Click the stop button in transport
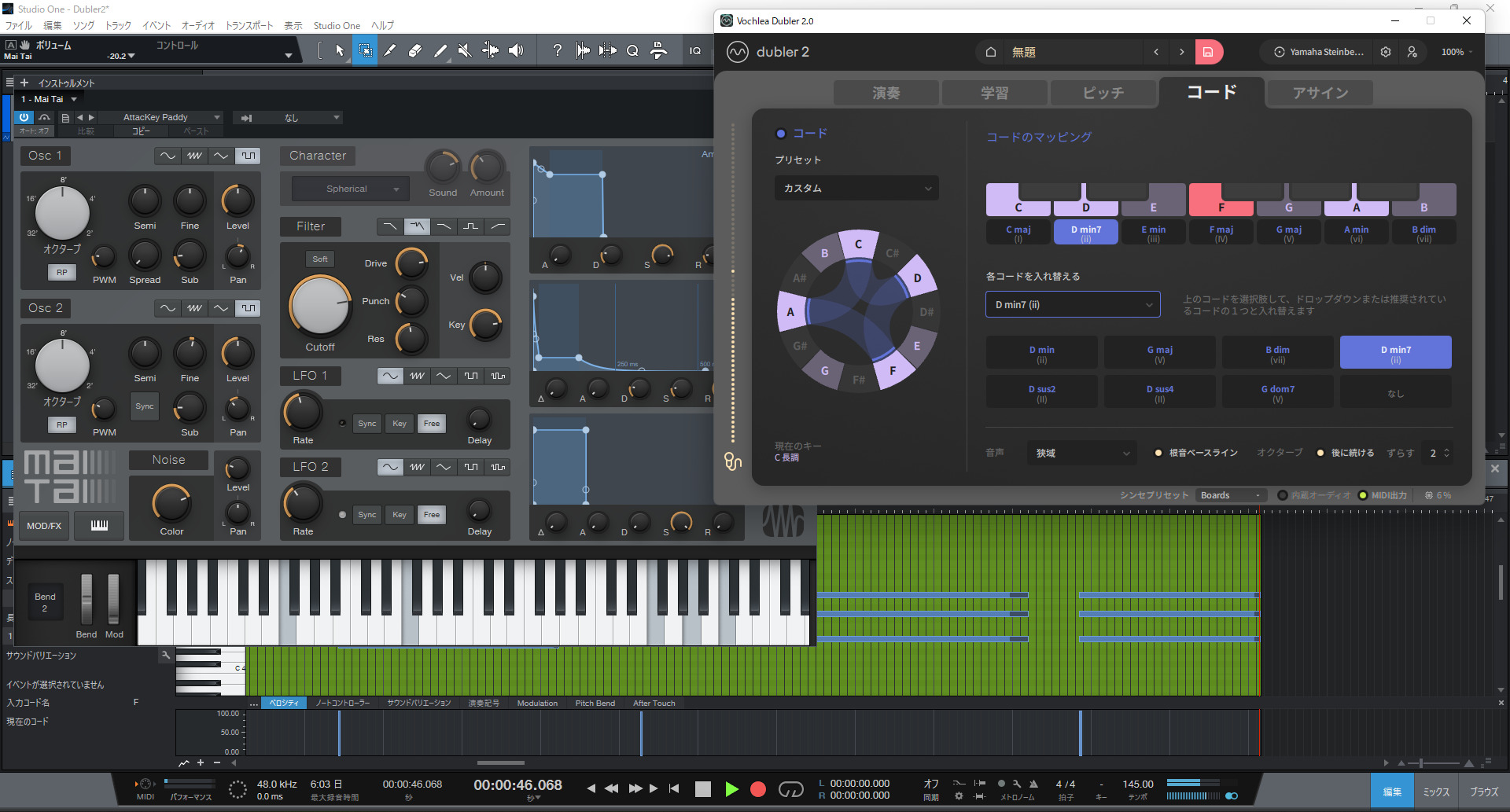Image resolution: width=1510 pixels, height=812 pixels. click(703, 789)
